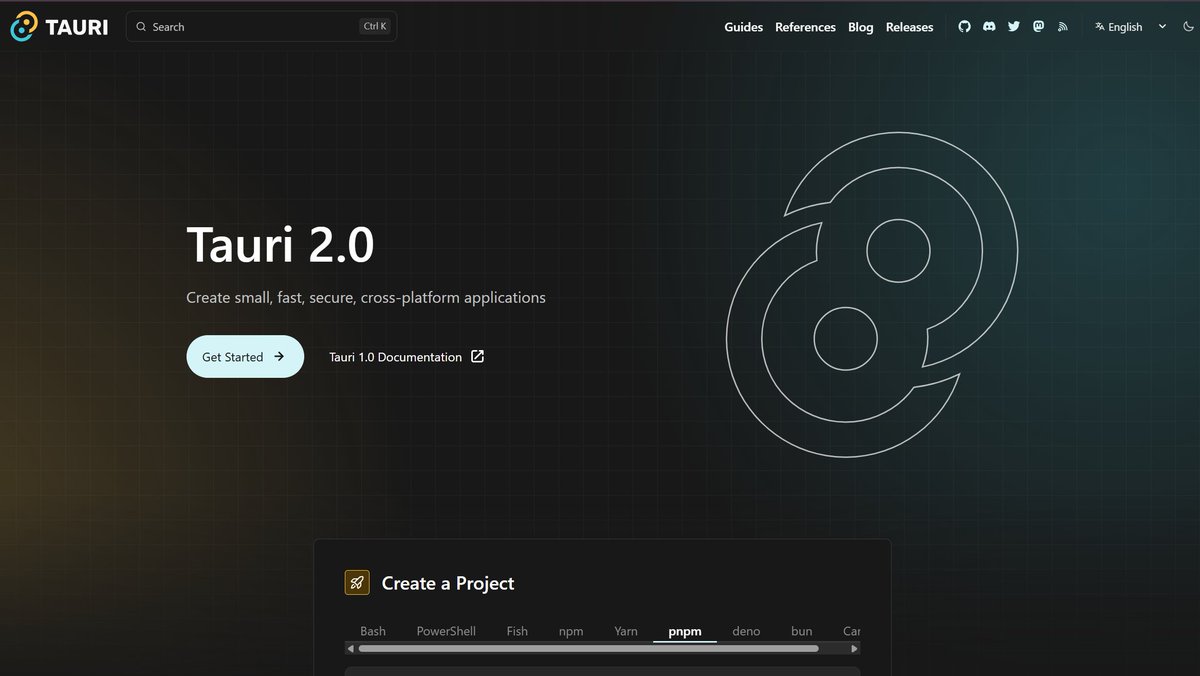Select the pnpm tab
Viewport: 1200px width, 676px height.
[685, 631]
